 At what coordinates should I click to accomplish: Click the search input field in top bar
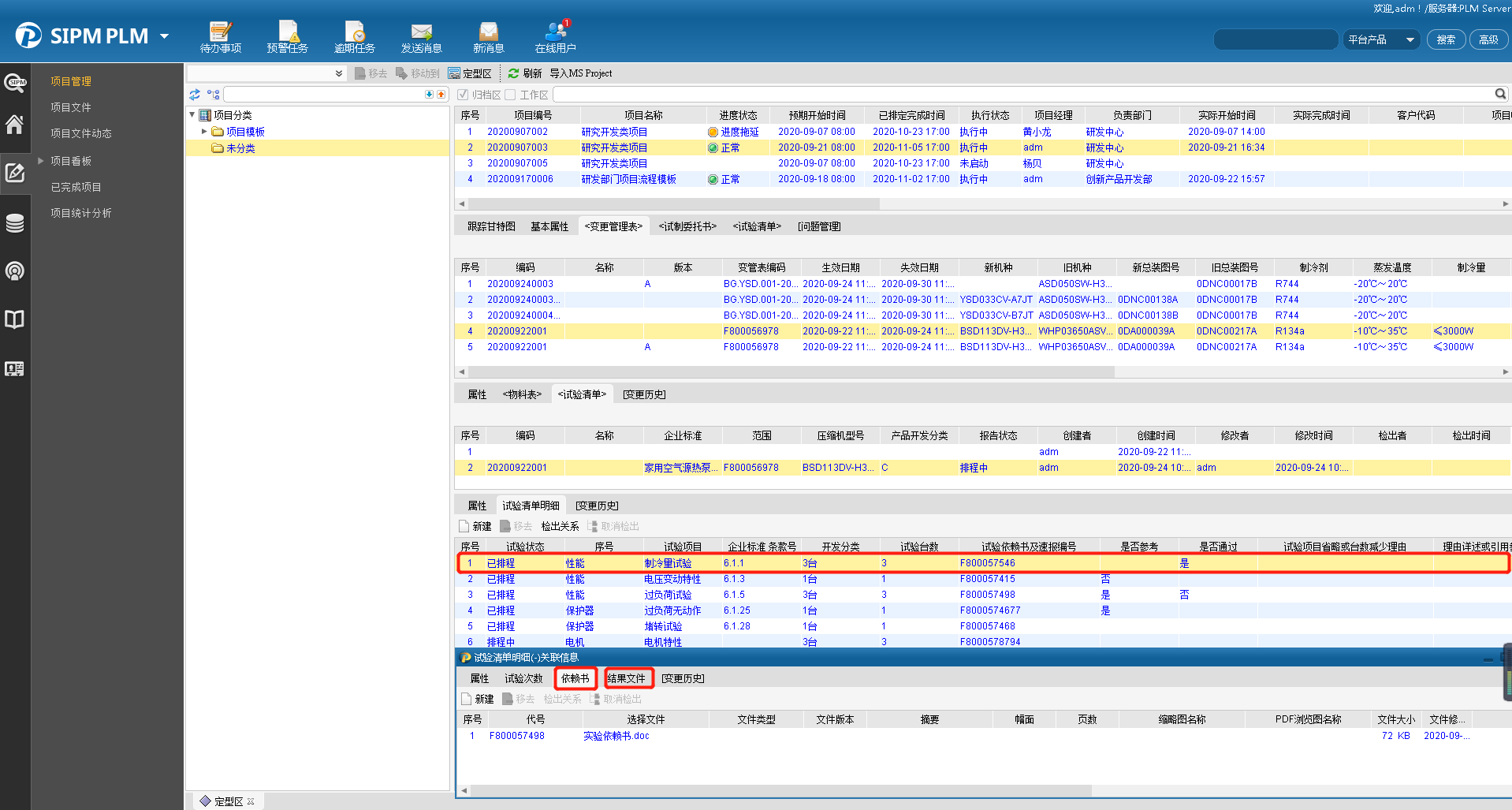[x=1275, y=40]
